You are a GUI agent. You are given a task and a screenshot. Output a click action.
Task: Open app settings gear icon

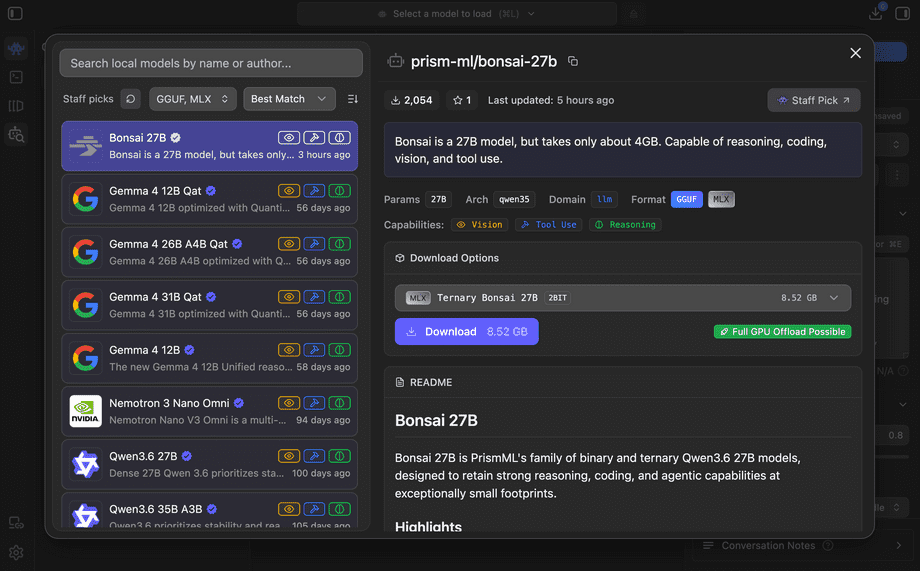[16, 553]
